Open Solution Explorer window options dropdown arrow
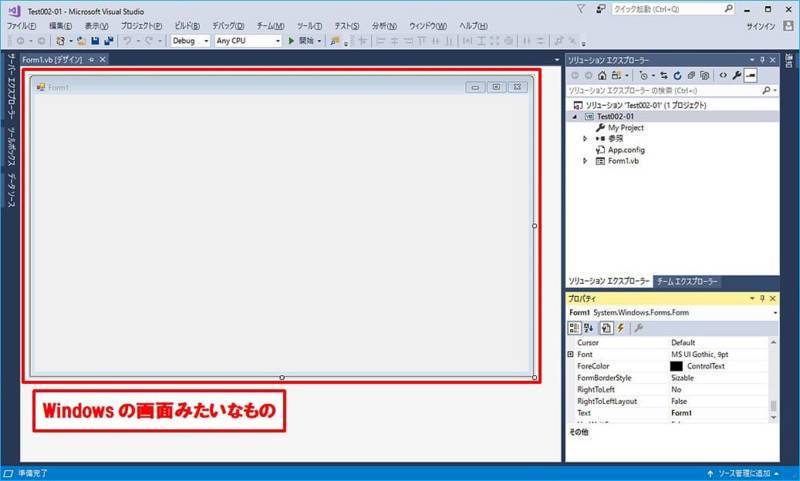Screen dimensions: 800x481 (752, 60)
